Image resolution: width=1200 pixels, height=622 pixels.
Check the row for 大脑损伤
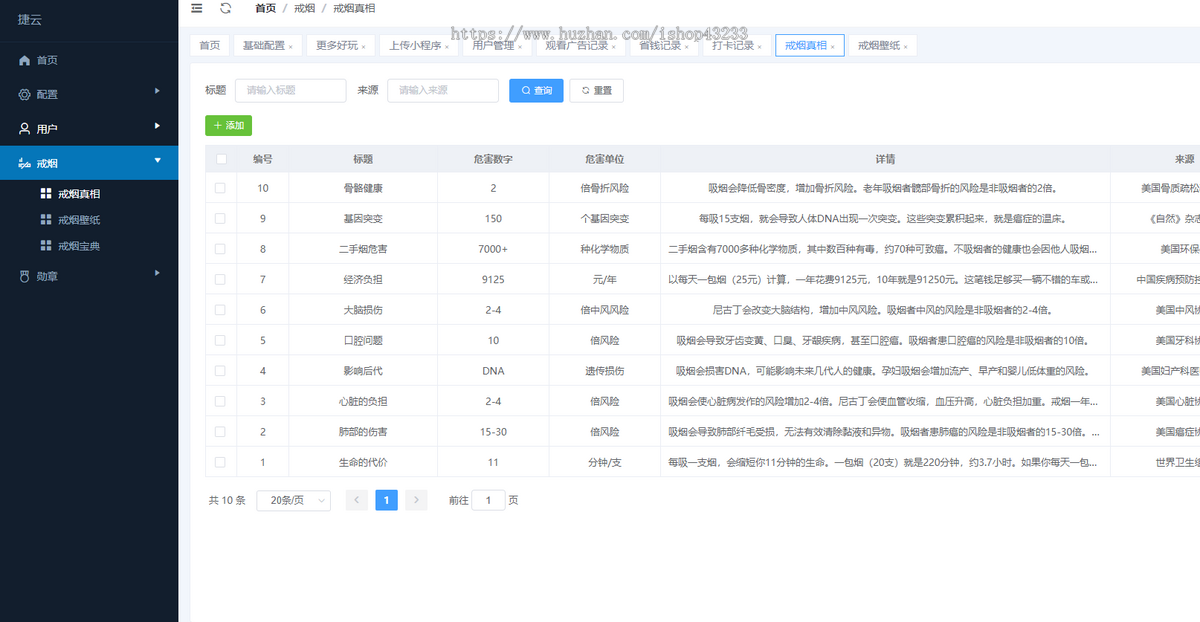(221, 310)
